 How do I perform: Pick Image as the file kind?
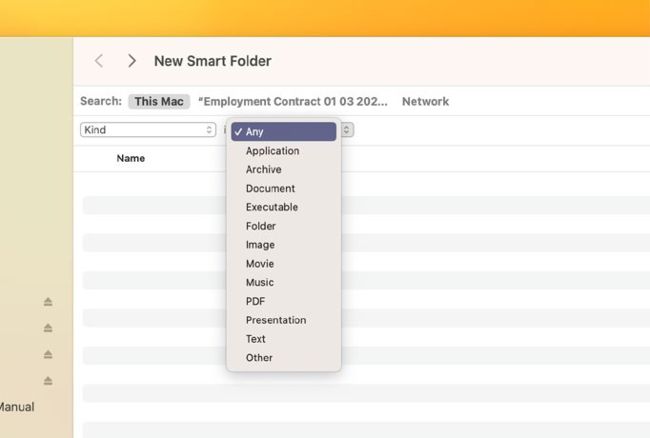point(260,245)
